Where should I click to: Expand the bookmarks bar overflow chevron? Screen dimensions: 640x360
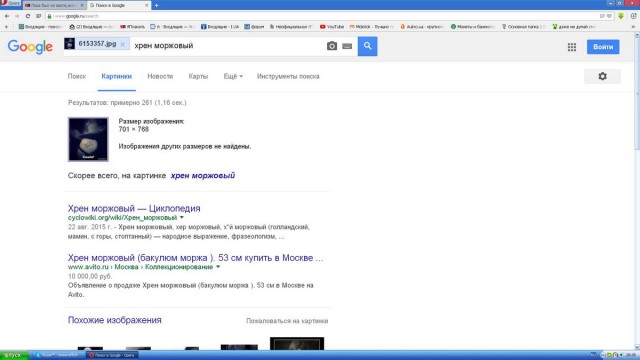click(x=633, y=27)
